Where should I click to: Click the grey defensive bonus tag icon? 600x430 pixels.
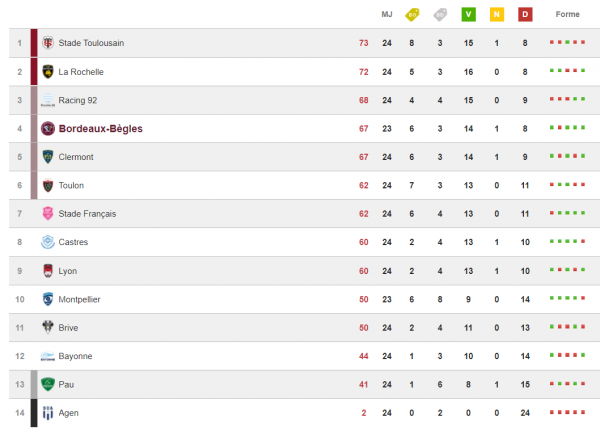point(440,15)
